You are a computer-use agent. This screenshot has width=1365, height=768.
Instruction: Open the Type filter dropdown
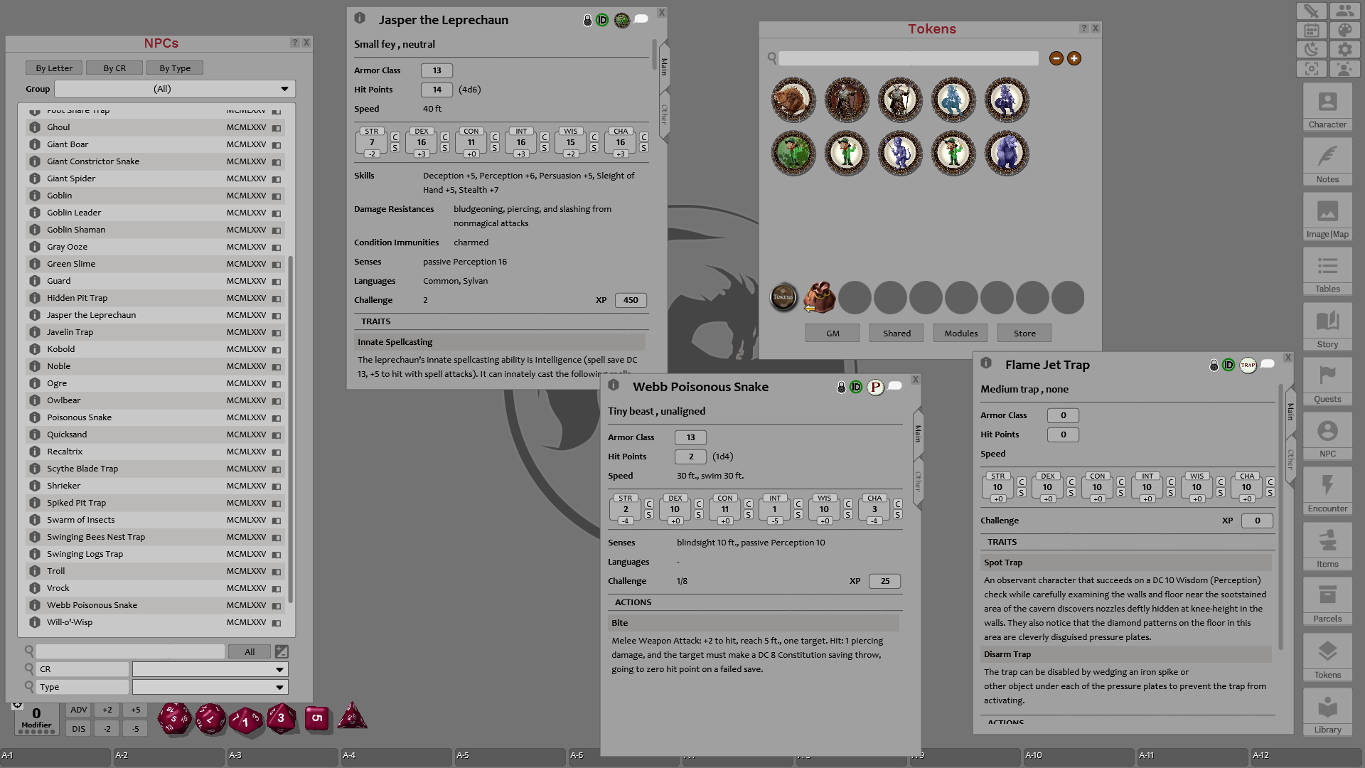point(209,687)
